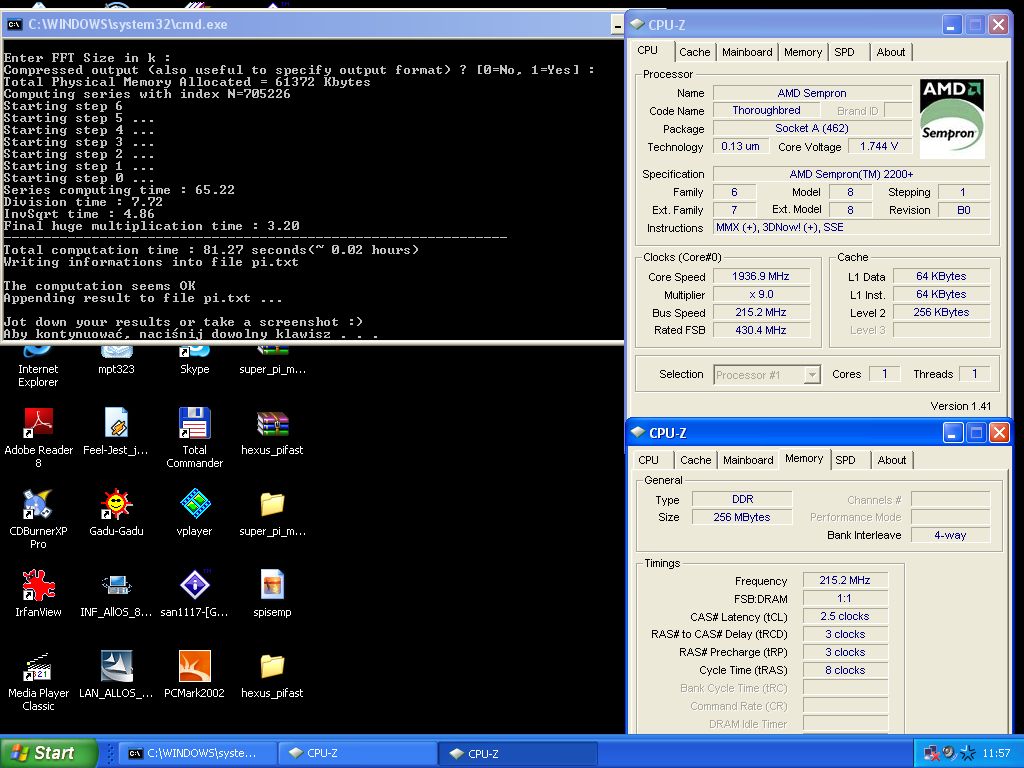
Task: Open About tab in top CPU-Z window
Action: pyautogui.click(x=891, y=52)
